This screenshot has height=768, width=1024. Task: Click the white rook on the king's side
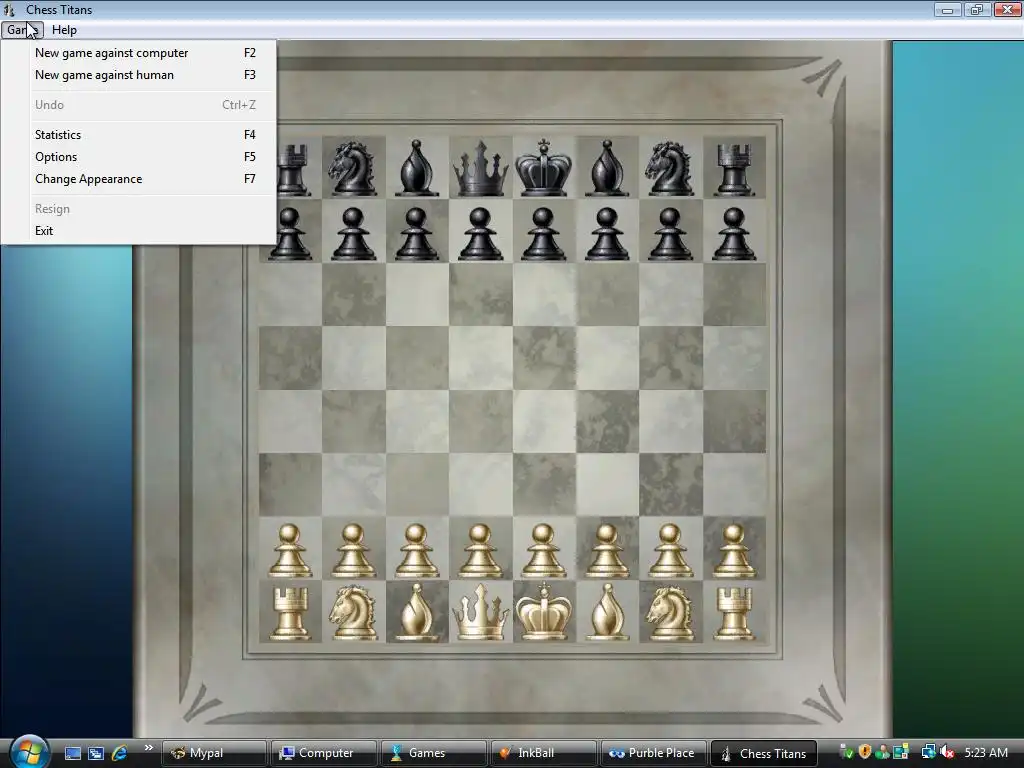[734, 614]
